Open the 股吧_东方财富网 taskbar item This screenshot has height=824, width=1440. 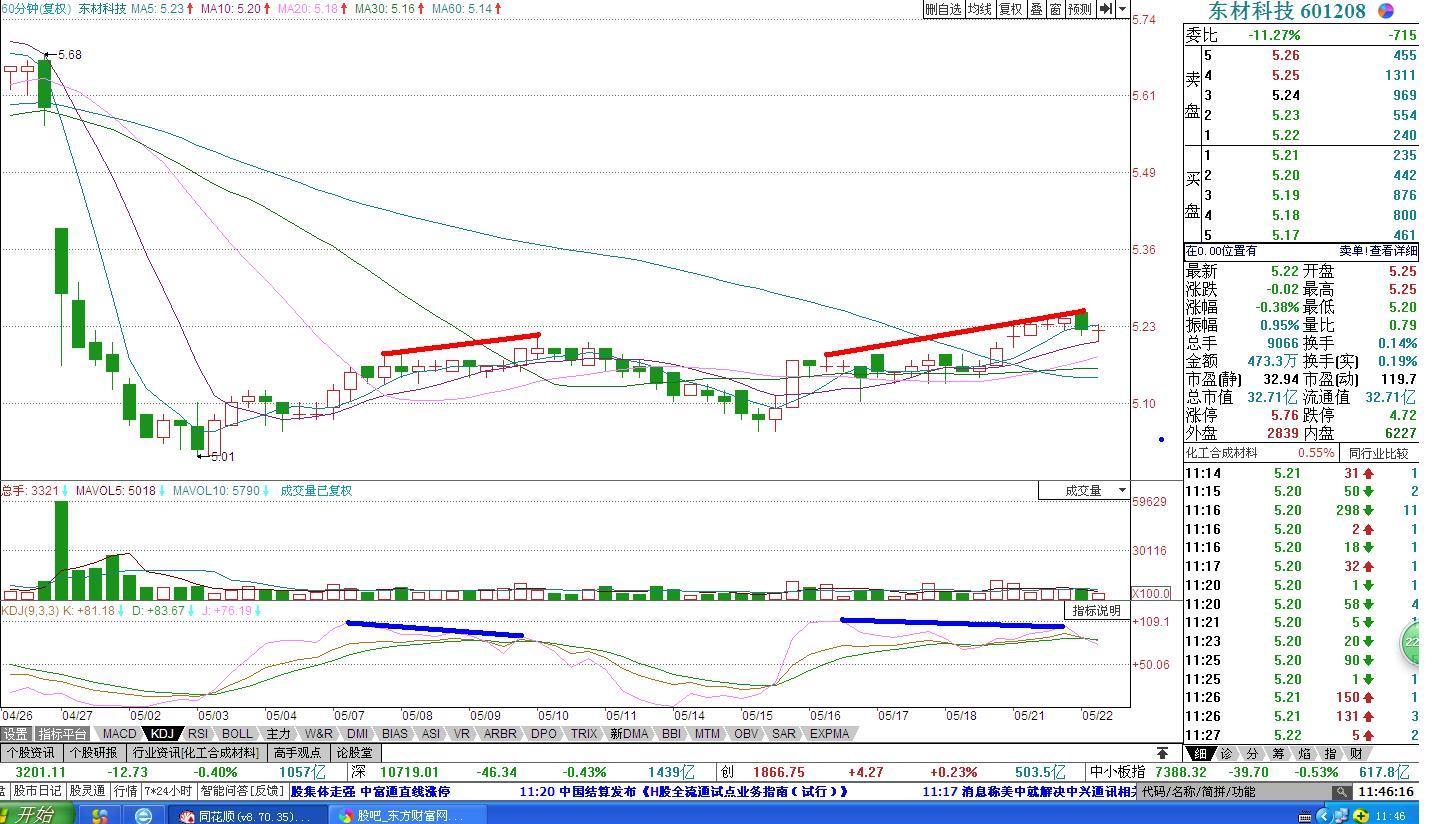coord(407,815)
